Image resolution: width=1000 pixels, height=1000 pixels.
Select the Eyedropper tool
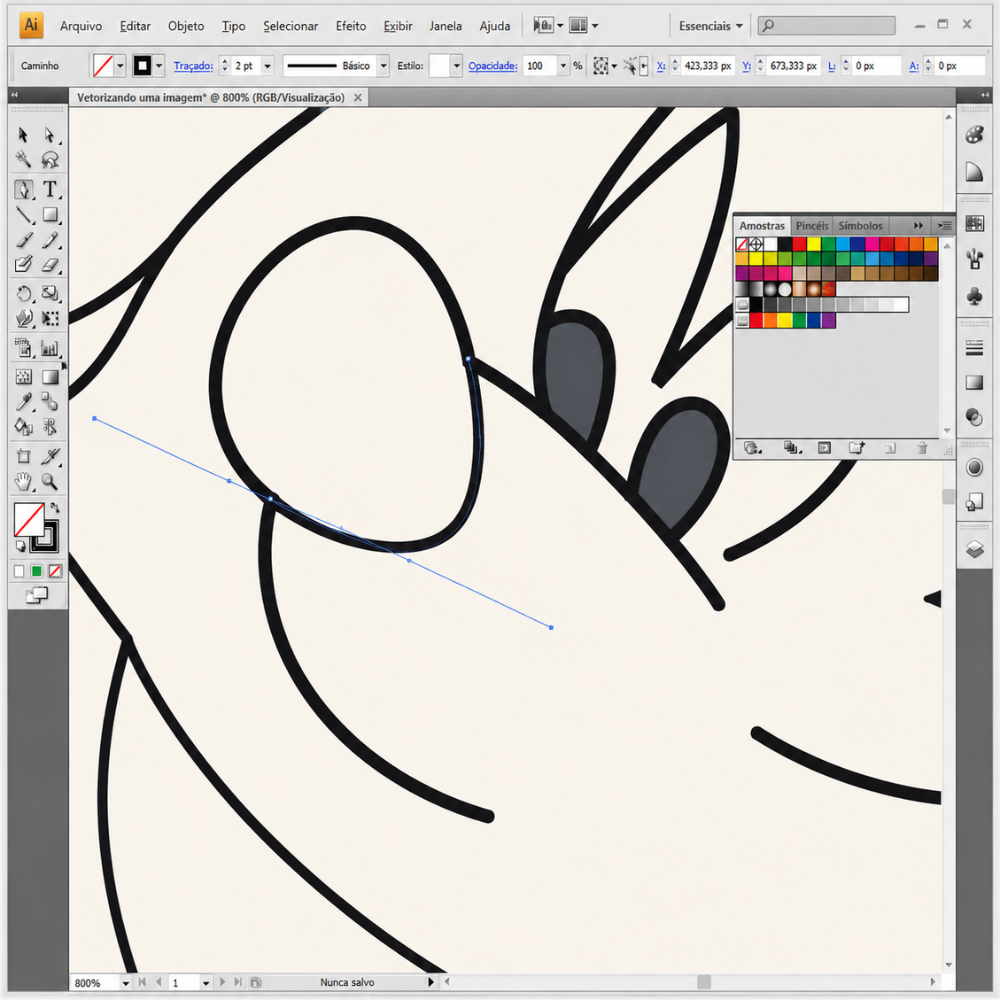pyautogui.click(x=24, y=402)
